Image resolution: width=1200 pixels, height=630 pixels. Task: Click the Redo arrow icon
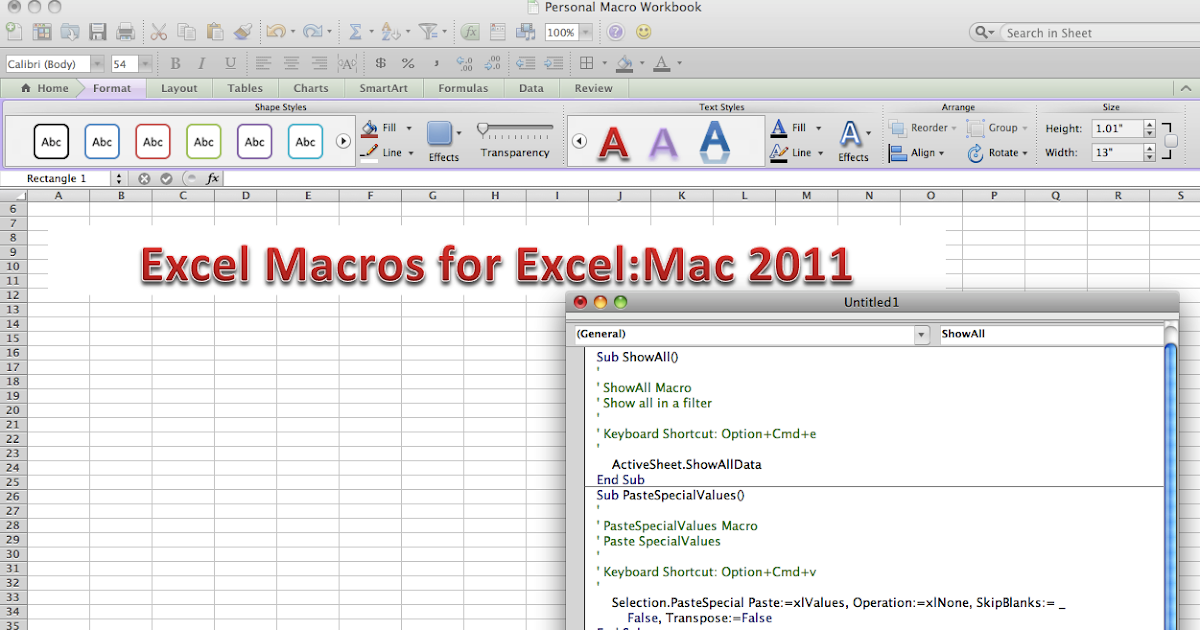pyautogui.click(x=312, y=32)
